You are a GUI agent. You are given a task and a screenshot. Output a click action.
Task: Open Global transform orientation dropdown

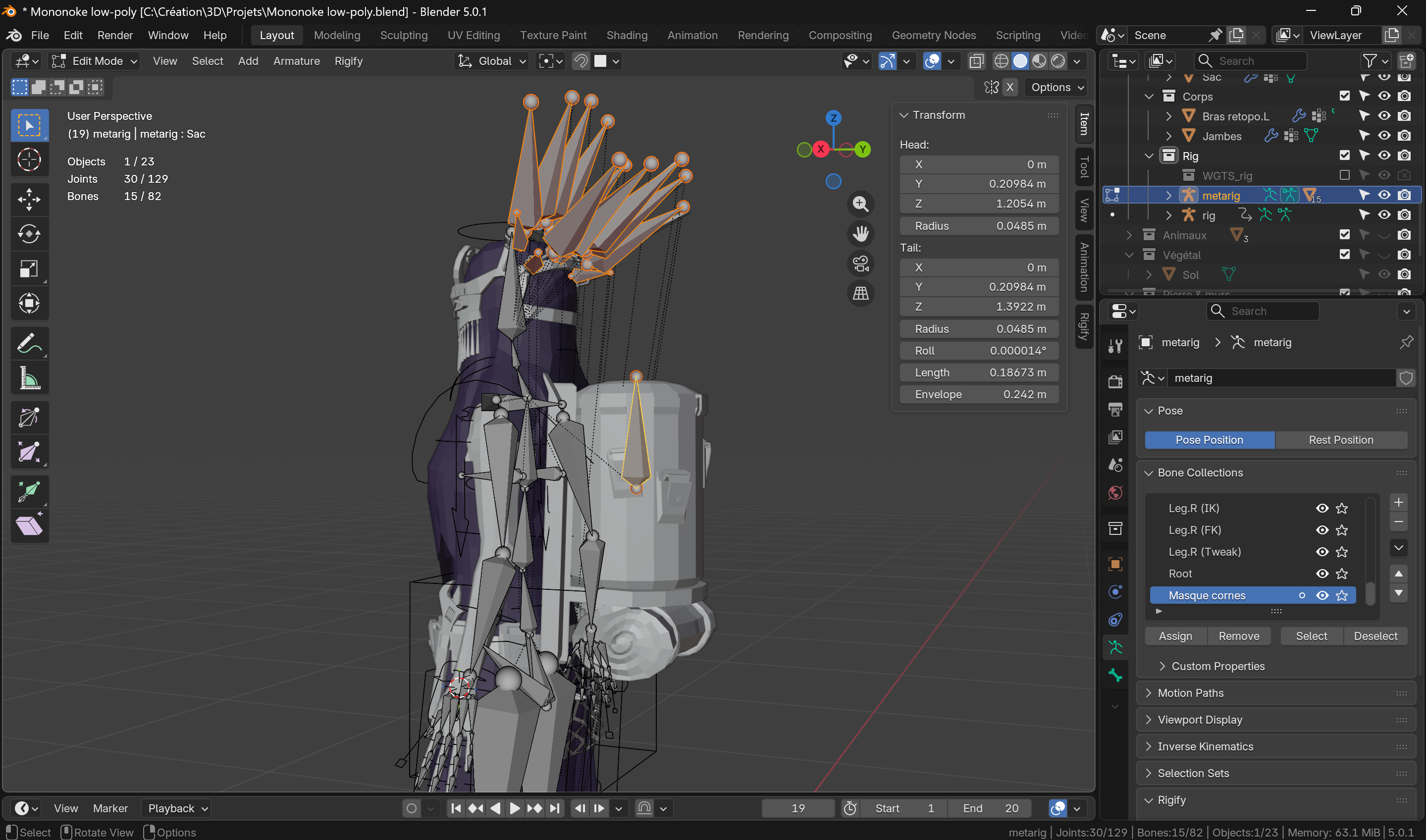click(x=491, y=60)
